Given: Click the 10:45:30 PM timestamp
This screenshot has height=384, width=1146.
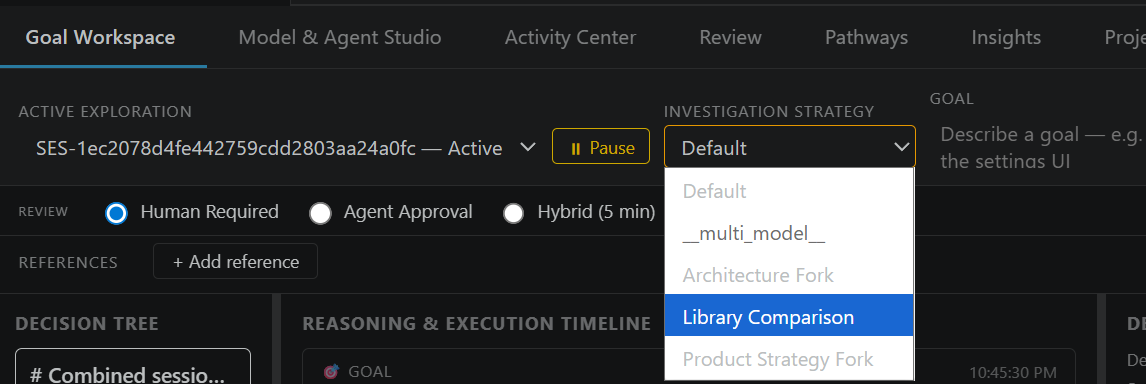Looking at the screenshot, I should click(x=1013, y=372).
